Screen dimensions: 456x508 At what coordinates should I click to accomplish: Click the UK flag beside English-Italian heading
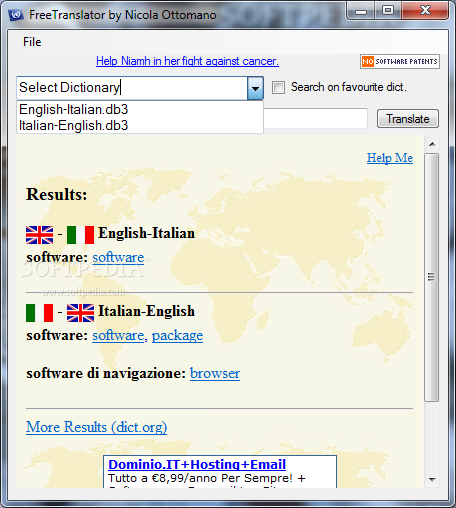[39, 235]
